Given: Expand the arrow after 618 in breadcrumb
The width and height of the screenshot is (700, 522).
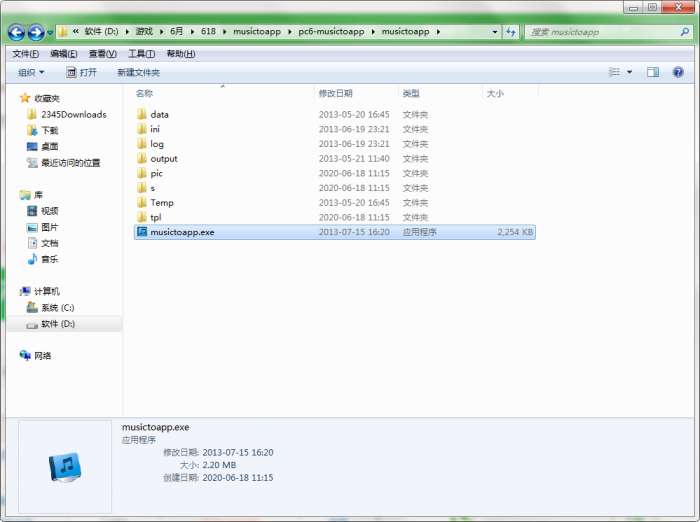Looking at the screenshot, I should (224, 32).
